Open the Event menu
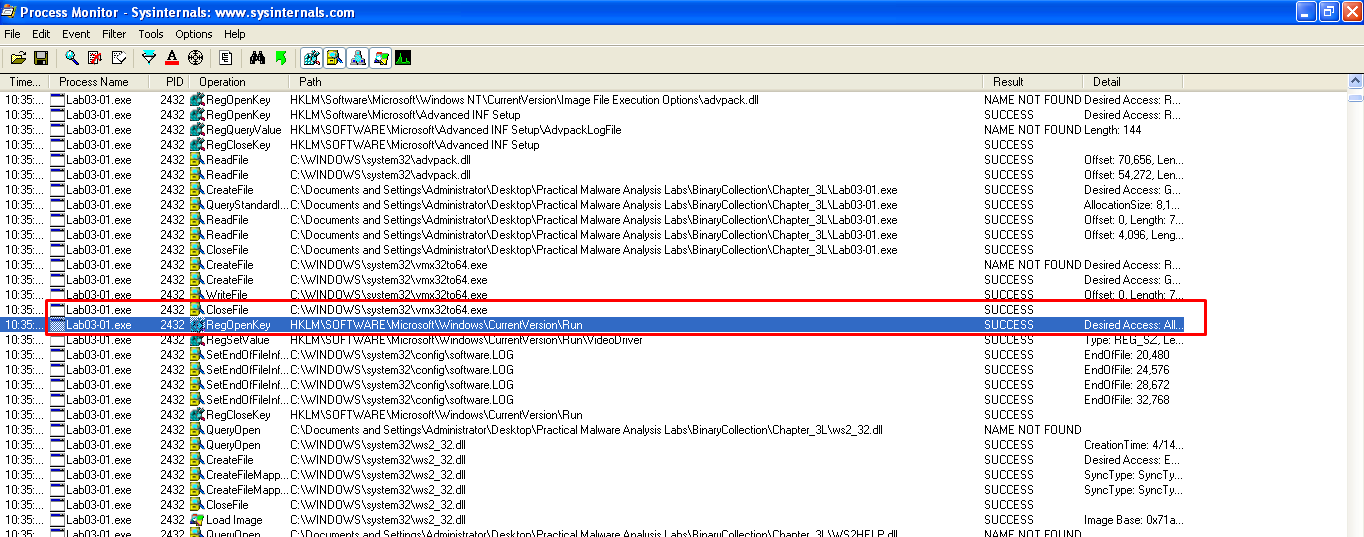This screenshot has width=1364, height=537. [76, 34]
